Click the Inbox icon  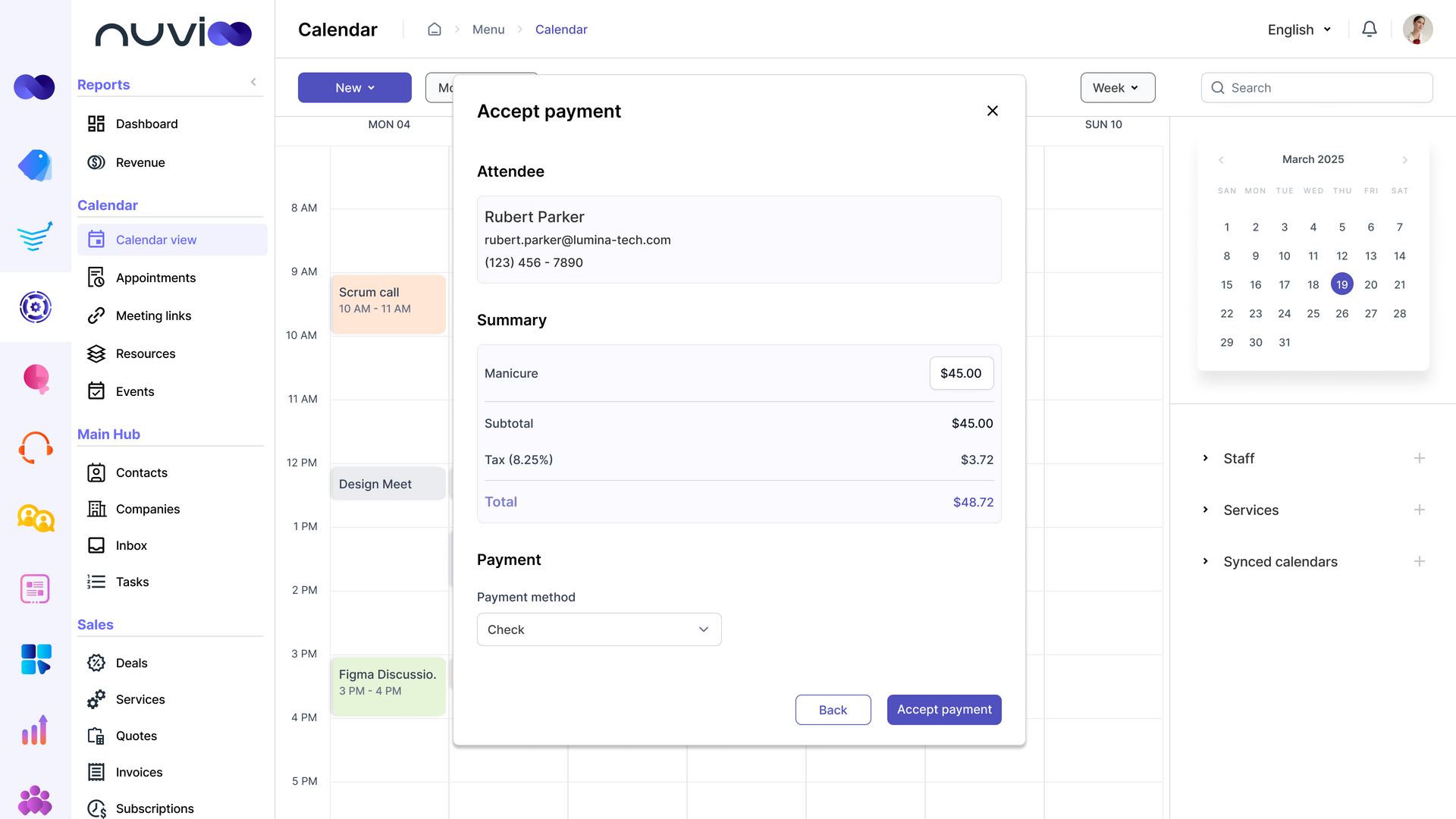96,545
